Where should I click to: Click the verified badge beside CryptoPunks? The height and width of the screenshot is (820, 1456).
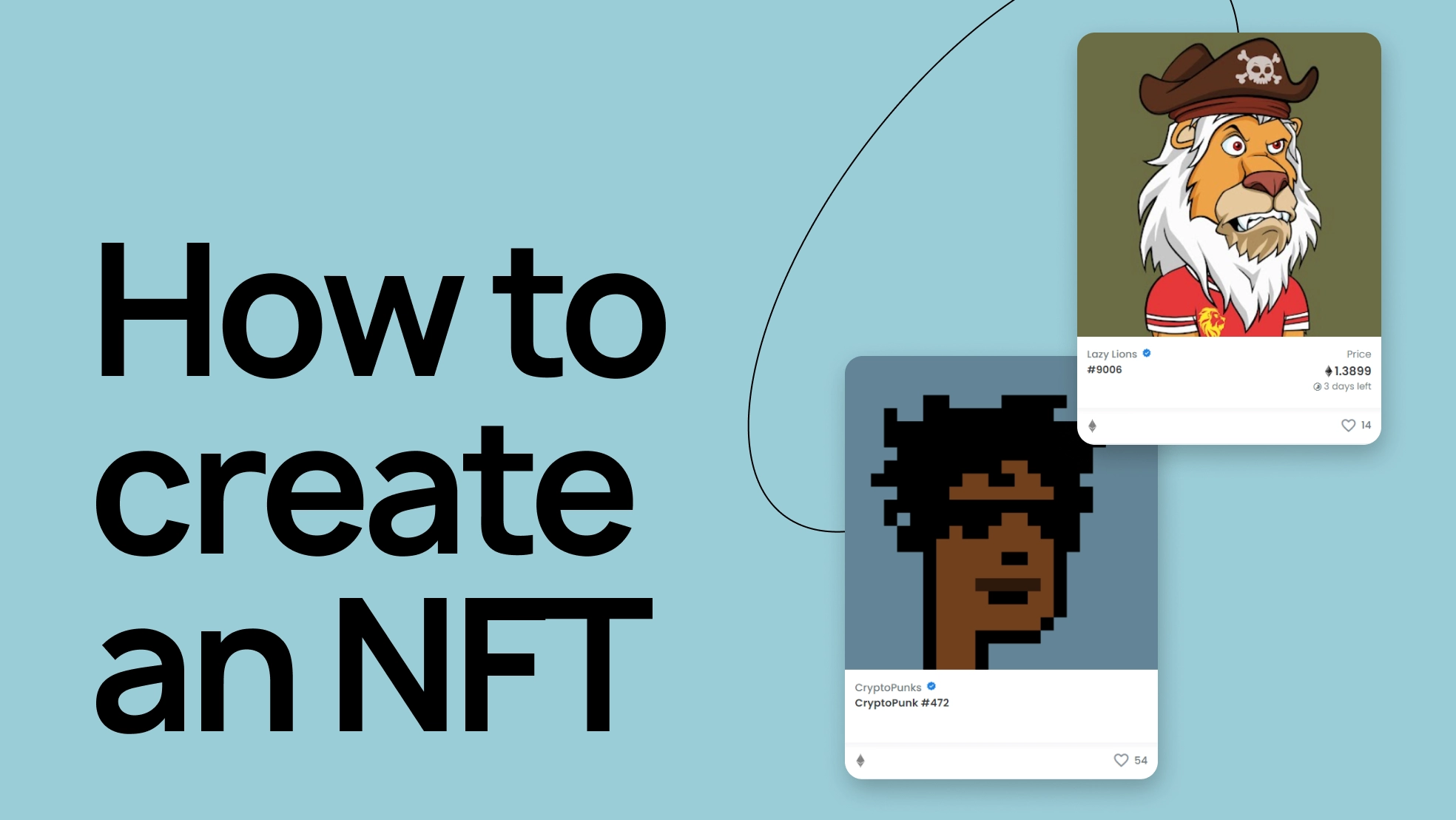click(x=932, y=688)
